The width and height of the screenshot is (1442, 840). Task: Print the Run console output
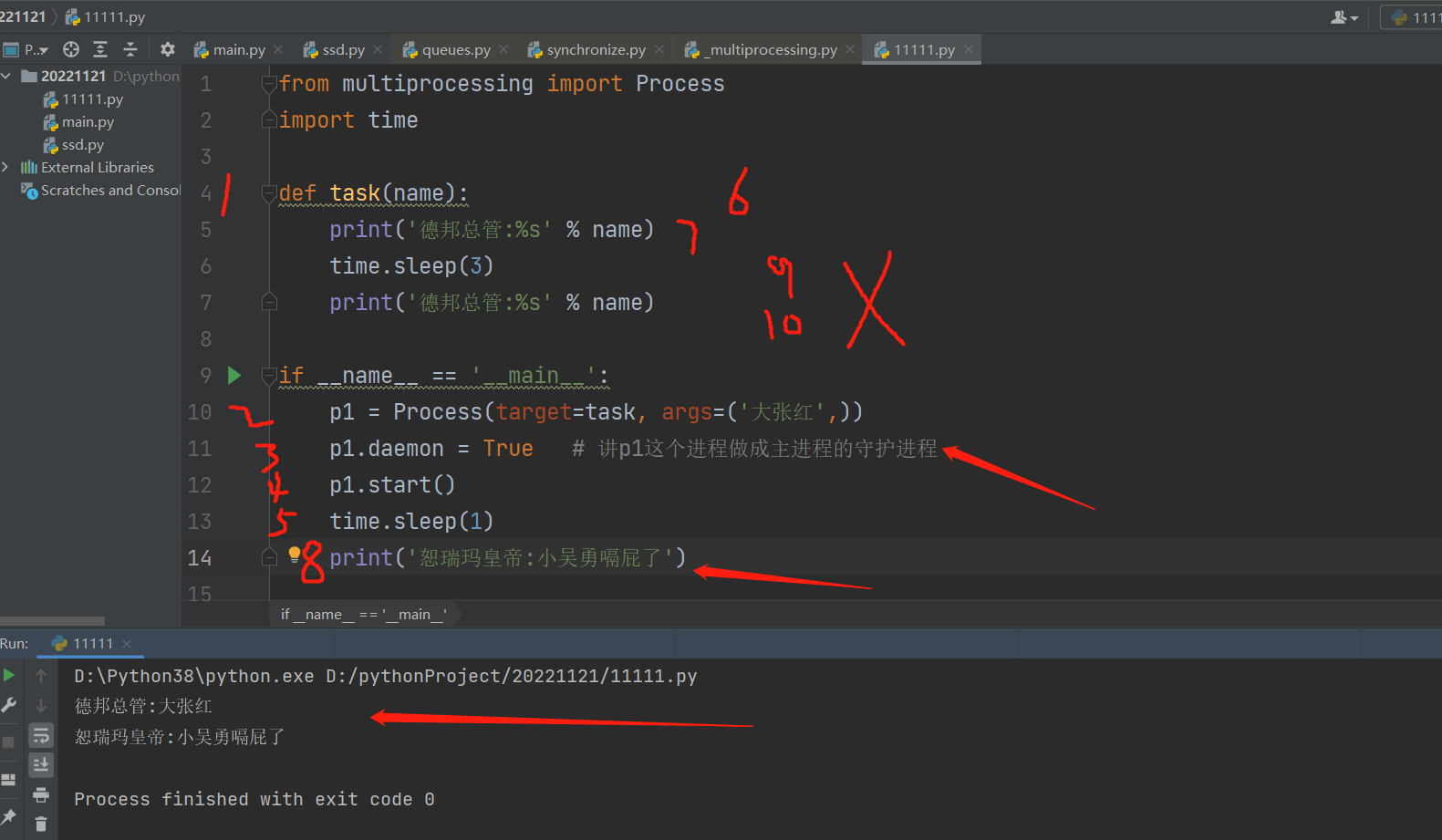click(41, 795)
